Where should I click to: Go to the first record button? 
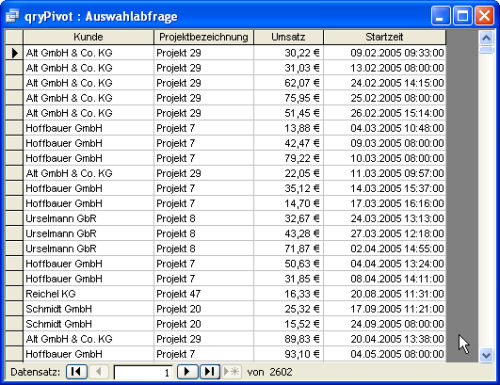[77, 371]
